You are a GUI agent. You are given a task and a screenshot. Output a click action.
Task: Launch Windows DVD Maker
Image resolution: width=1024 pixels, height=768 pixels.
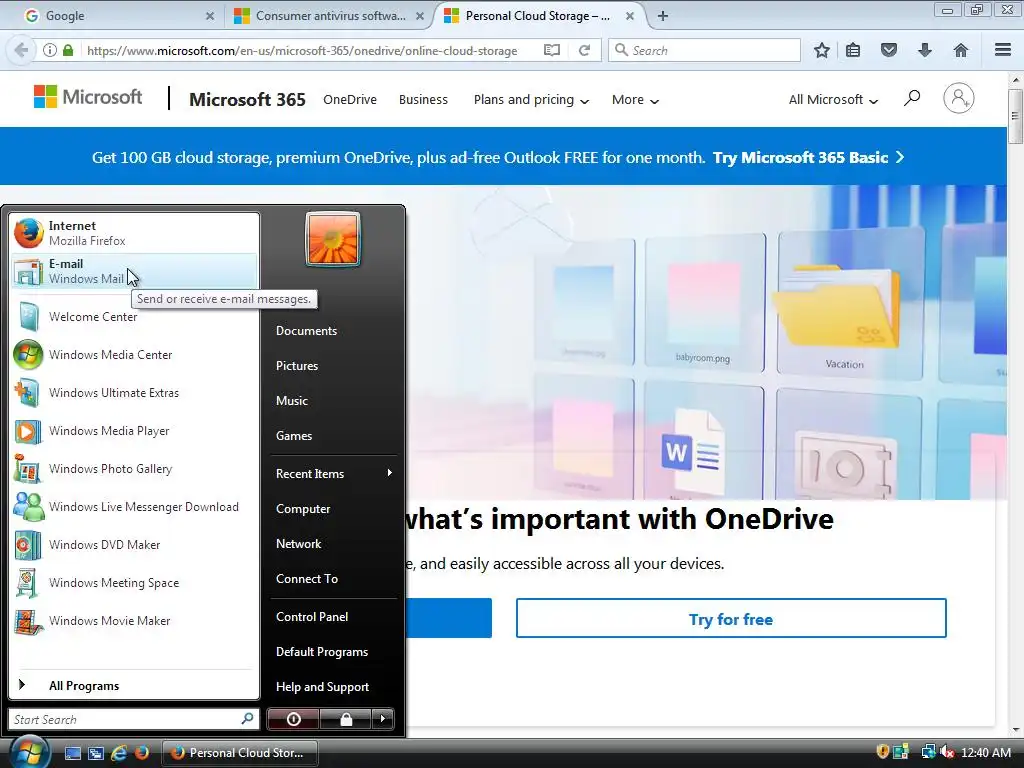[134, 545]
